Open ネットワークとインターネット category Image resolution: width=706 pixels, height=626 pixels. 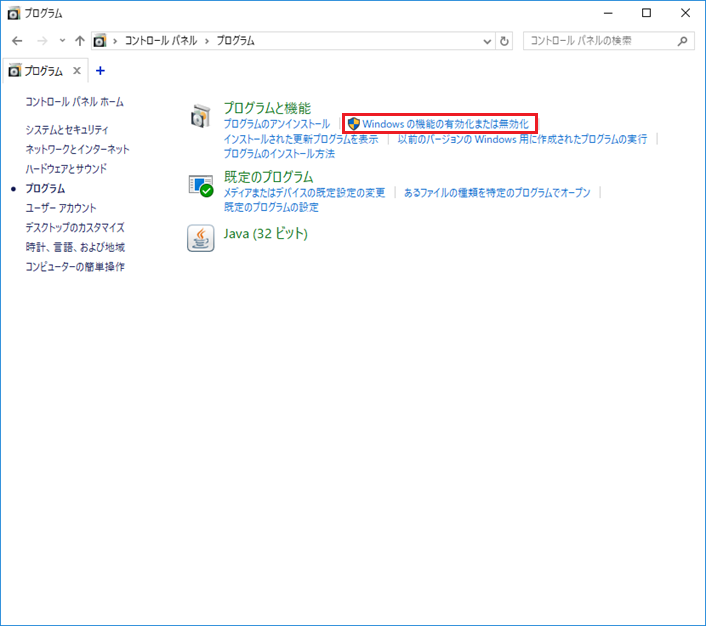click(x=77, y=150)
